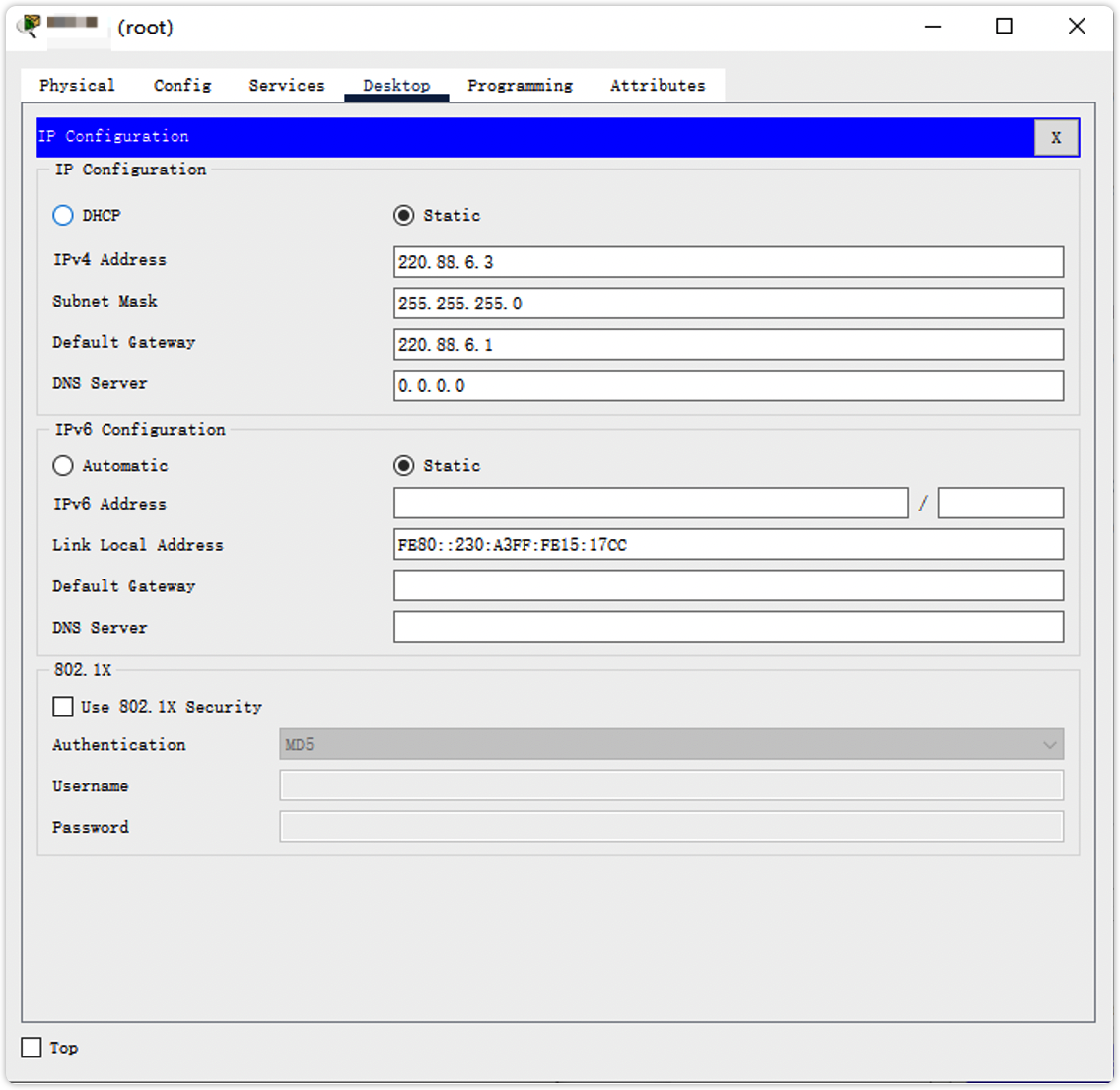Select Static under IP Configuration
Image resolution: width=1120 pixels, height=1090 pixels.
tap(404, 215)
